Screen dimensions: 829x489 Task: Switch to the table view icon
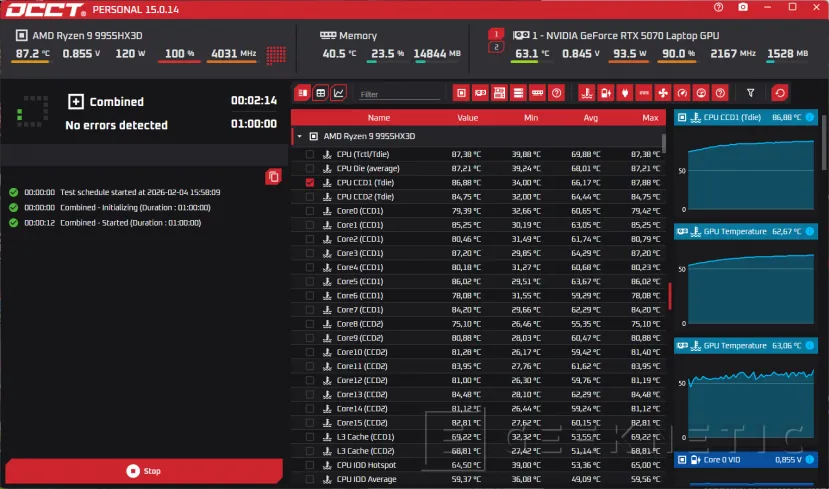[x=321, y=93]
